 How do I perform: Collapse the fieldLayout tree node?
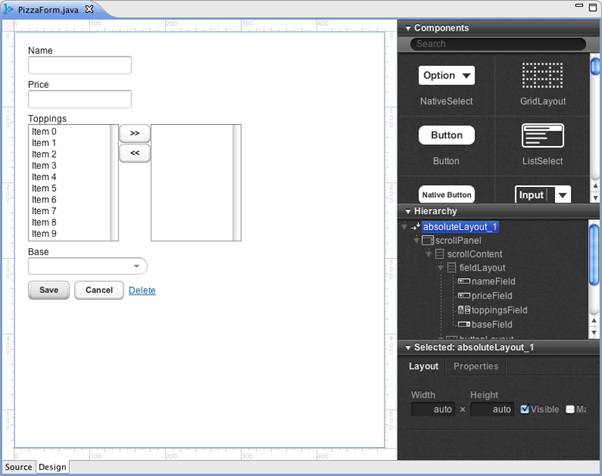click(440, 268)
